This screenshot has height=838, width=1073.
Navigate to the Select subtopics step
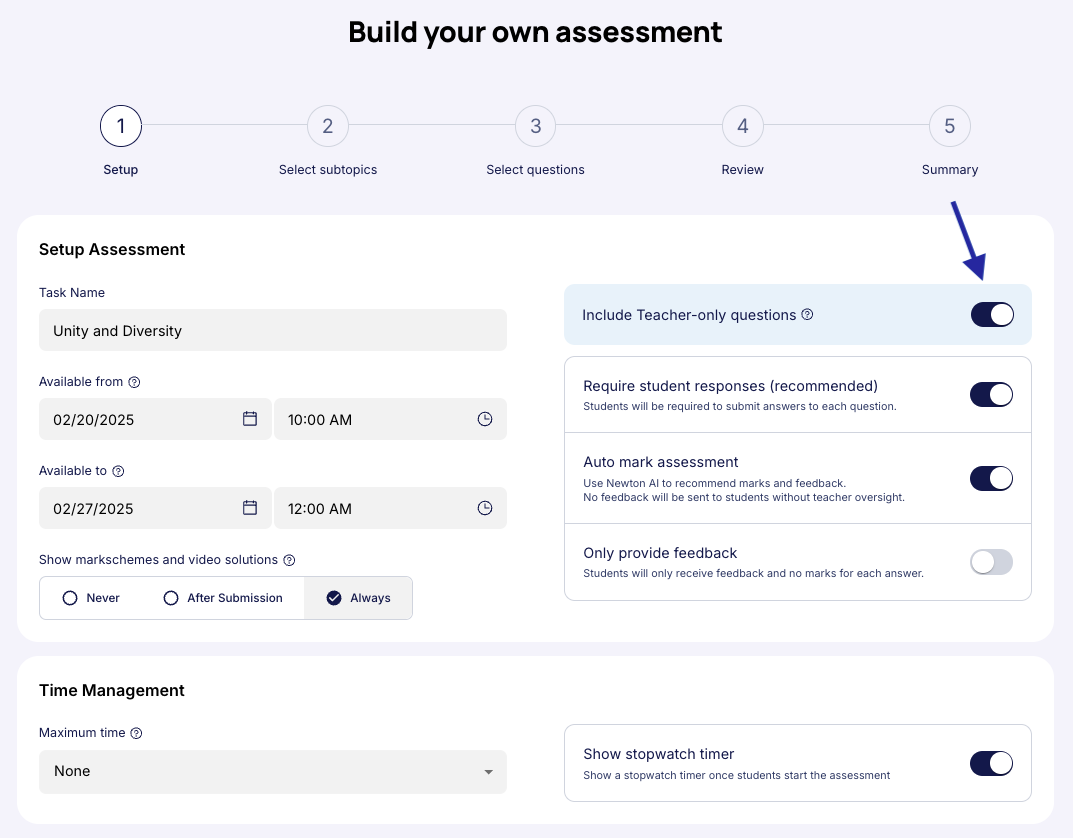(x=328, y=126)
